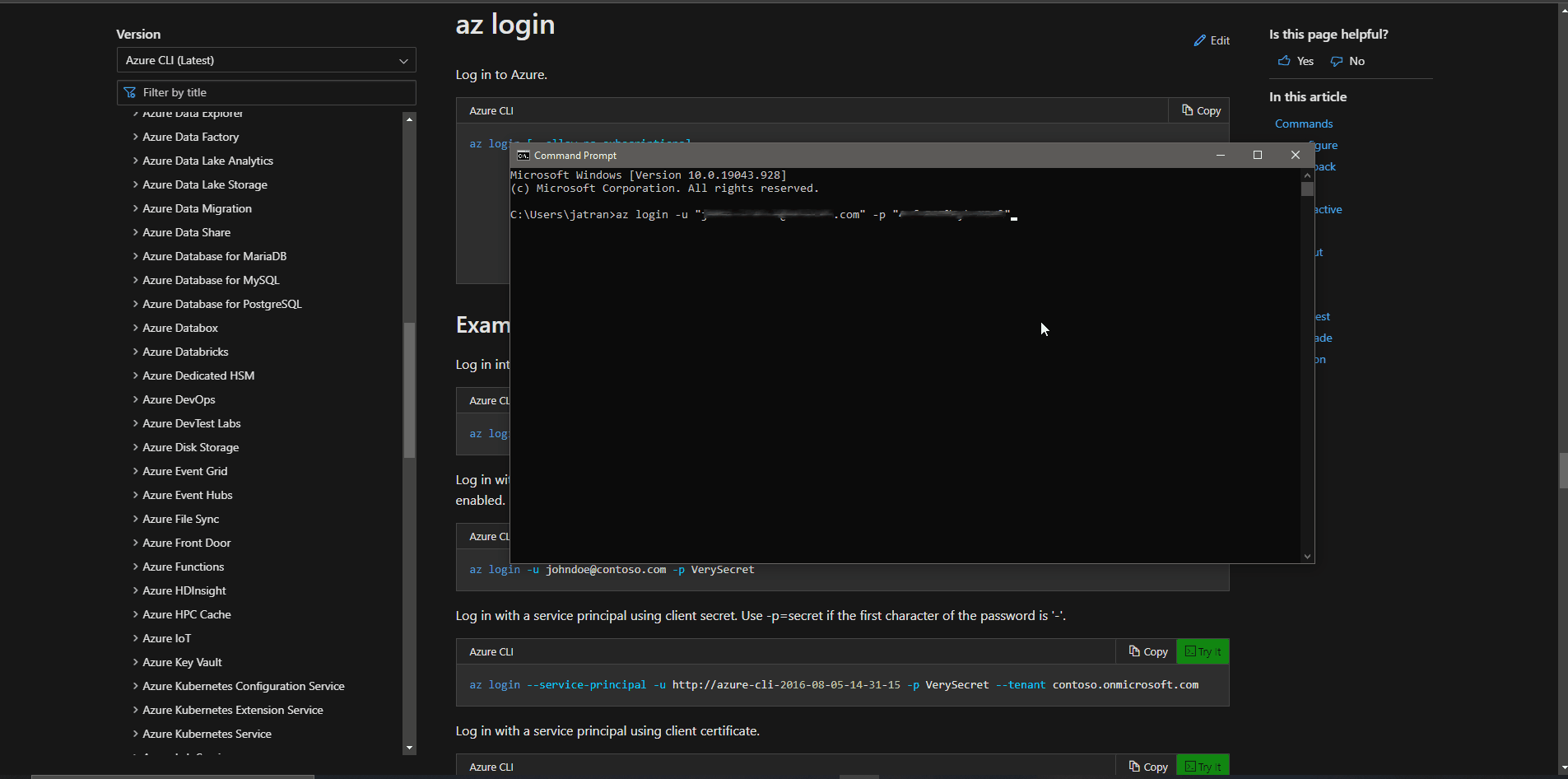Open Azure Kubernetes Configuration Service entry
1568x779 pixels.
[244, 686]
